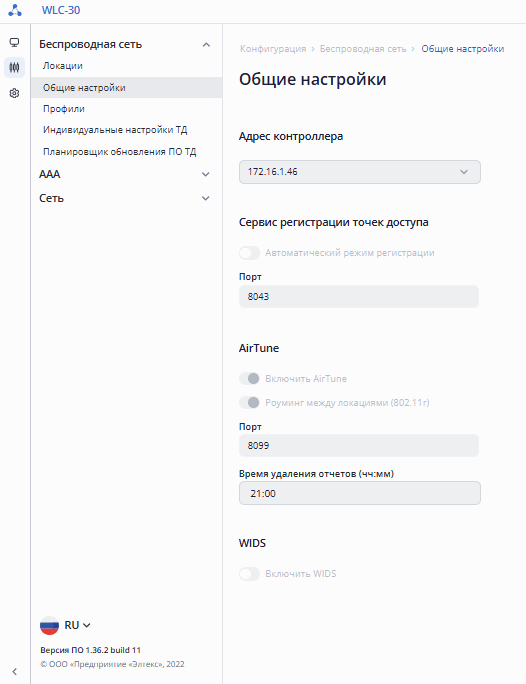Open Локации menu item
The height and width of the screenshot is (684, 526).
pyautogui.click(x=63, y=66)
